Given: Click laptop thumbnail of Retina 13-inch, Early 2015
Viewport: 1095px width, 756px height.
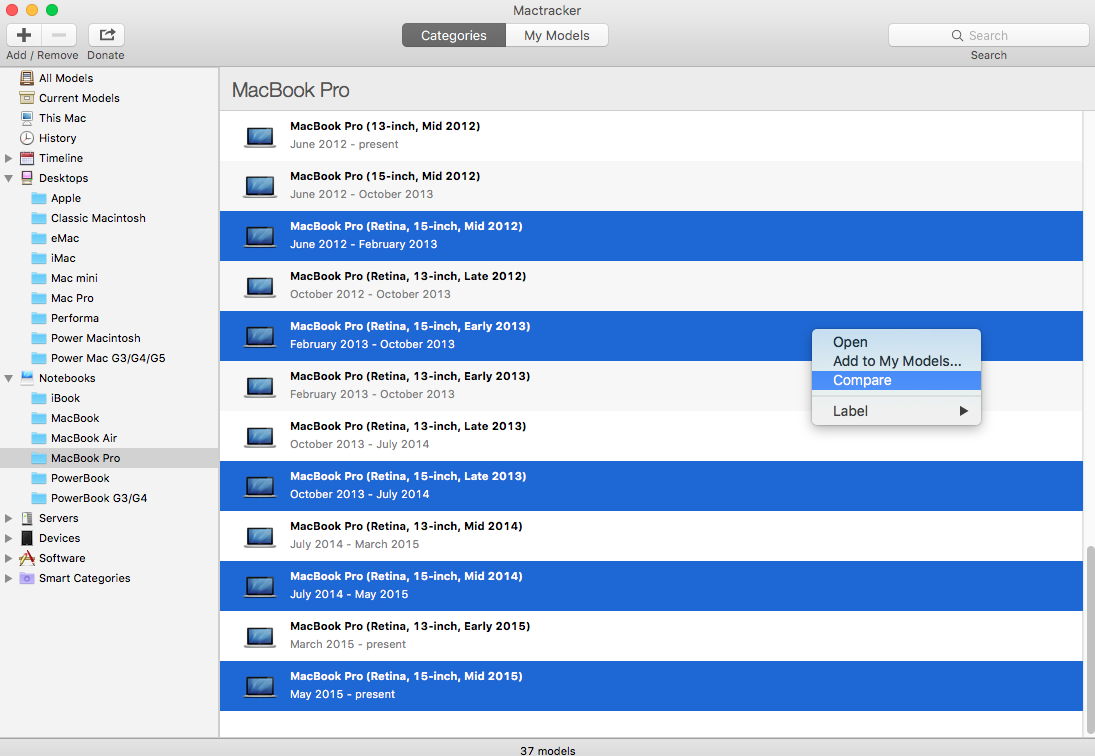Looking at the screenshot, I should tap(260, 637).
